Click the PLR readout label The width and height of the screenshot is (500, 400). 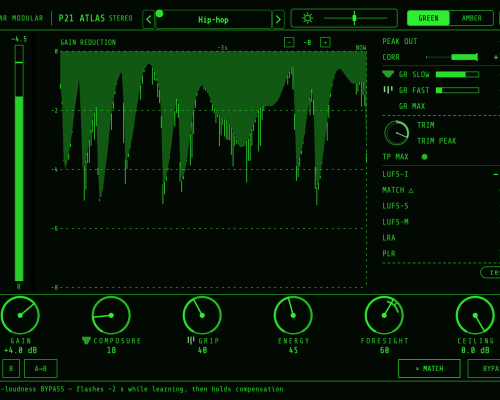coord(389,253)
